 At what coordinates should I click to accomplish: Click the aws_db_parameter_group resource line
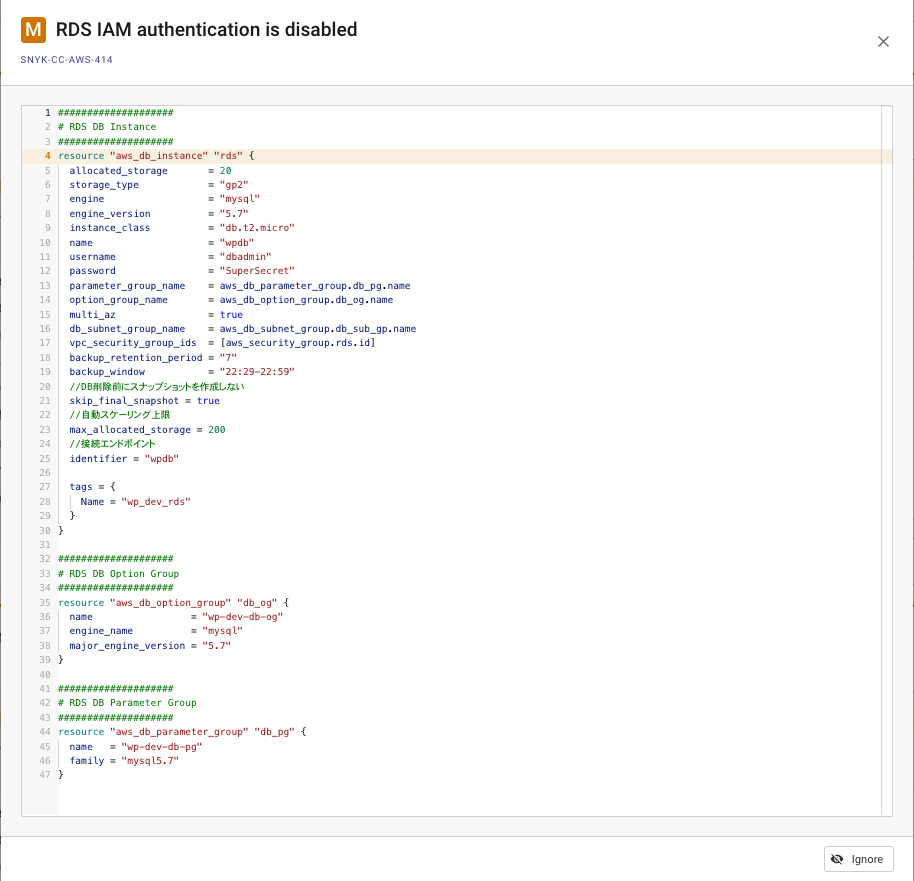pyautogui.click(x=181, y=732)
